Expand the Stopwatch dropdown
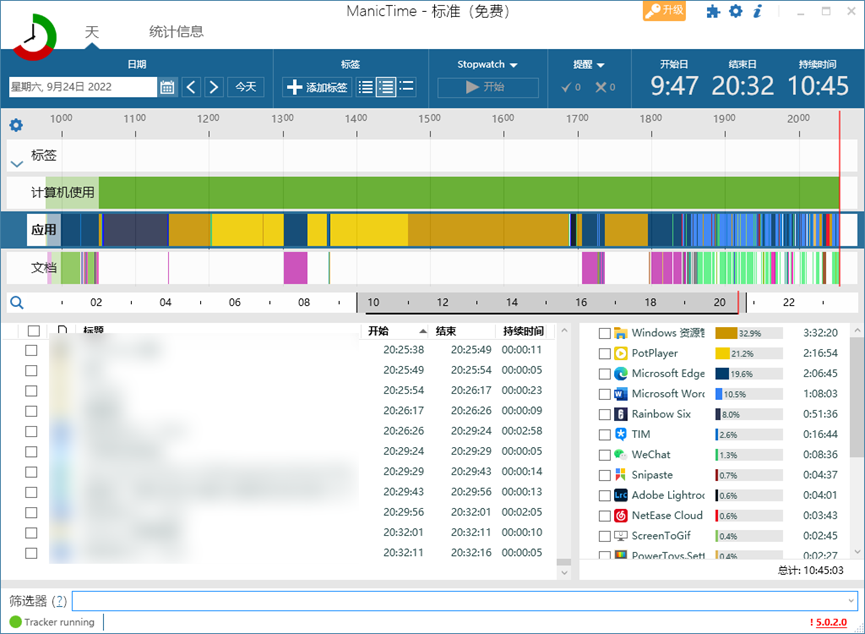Image resolution: width=865 pixels, height=634 pixels. [x=488, y=65]
